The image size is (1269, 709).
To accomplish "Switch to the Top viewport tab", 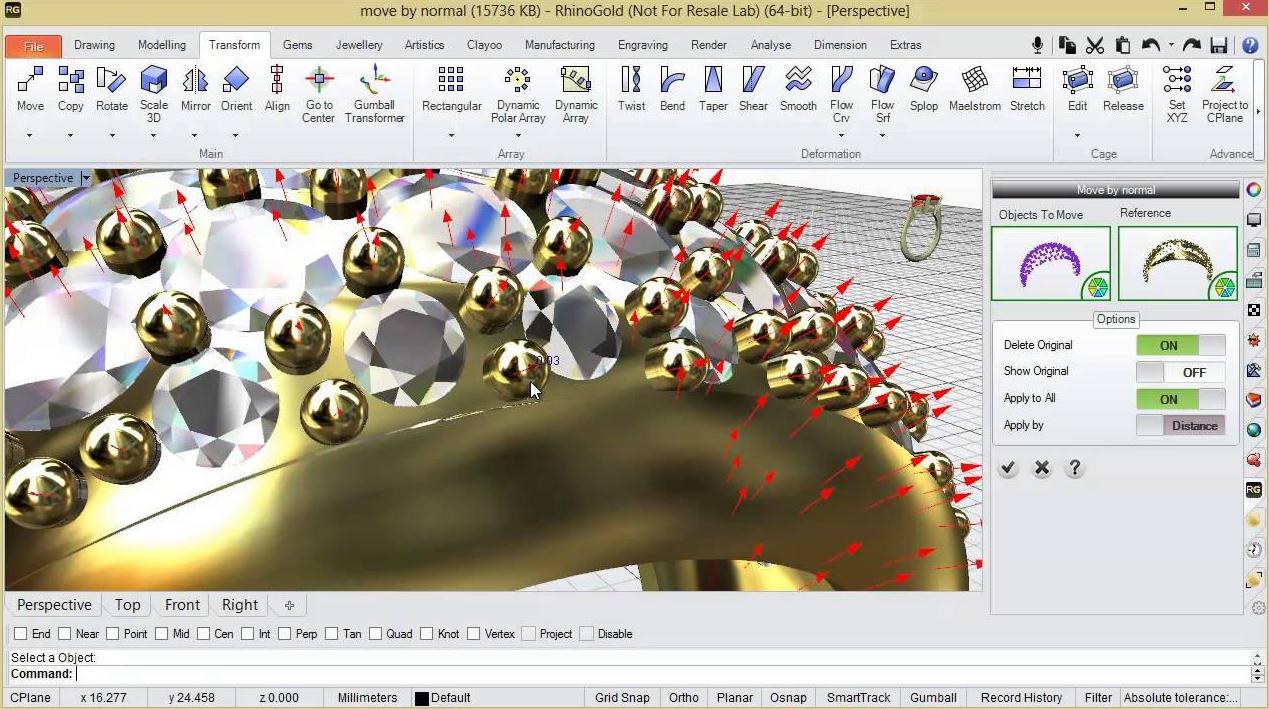I will [x=128, y=605].
